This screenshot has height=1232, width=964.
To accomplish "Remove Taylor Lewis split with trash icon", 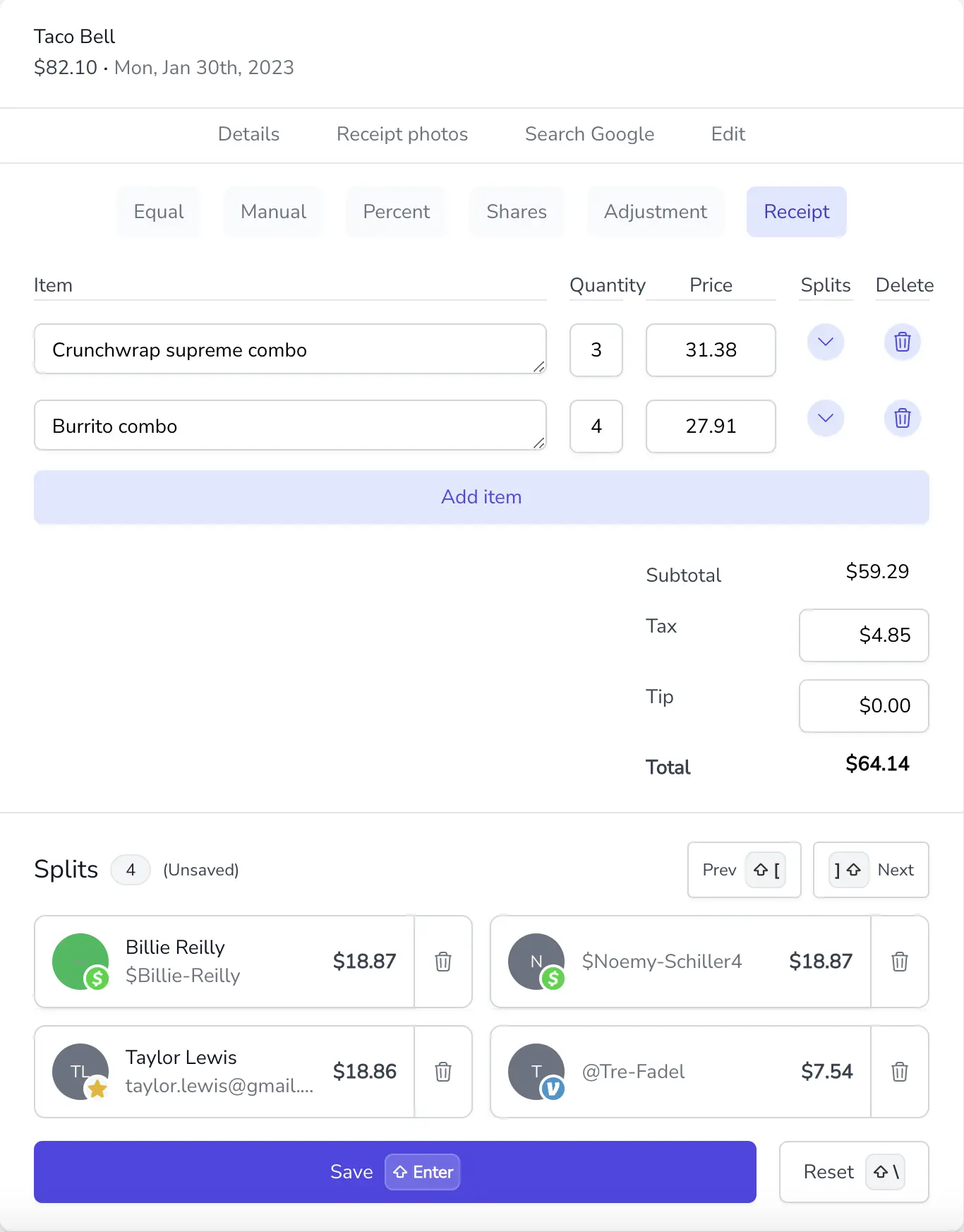I will click(x=443, y=1072).
